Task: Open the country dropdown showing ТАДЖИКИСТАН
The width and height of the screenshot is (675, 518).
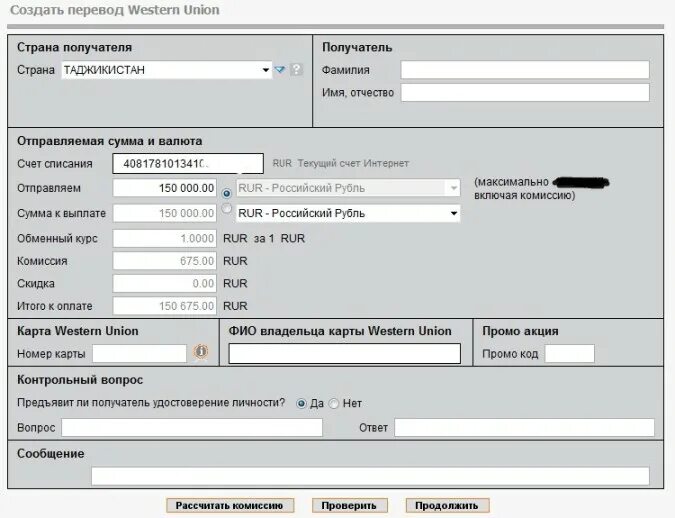Action: (x=167, y=70)
